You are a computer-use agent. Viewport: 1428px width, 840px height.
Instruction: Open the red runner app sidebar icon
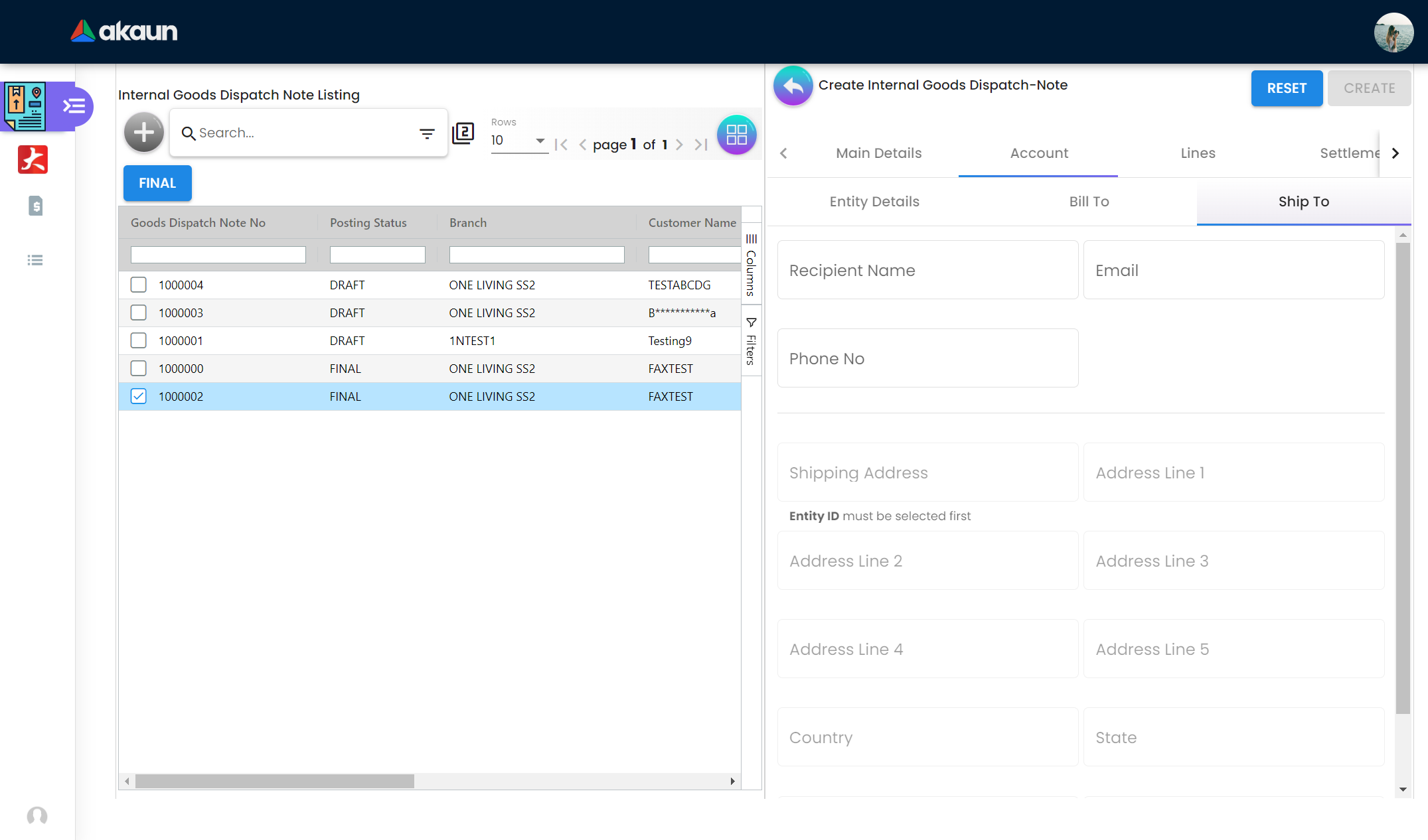coord(33,159)
